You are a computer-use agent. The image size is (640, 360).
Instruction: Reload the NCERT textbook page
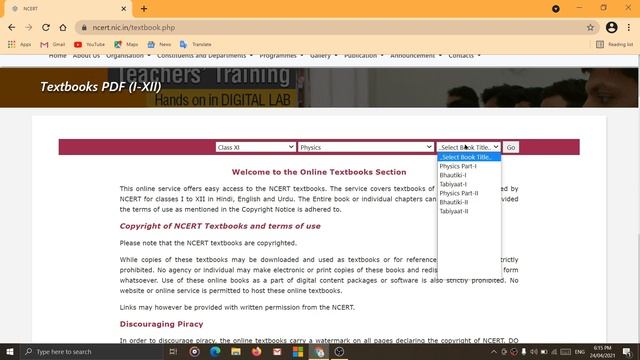(x=46, y=27)
